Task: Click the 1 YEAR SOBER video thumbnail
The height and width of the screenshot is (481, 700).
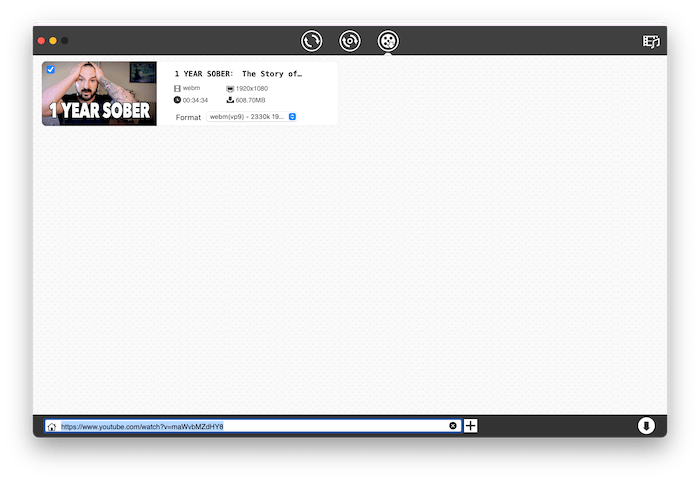Action: coord(99,94)
